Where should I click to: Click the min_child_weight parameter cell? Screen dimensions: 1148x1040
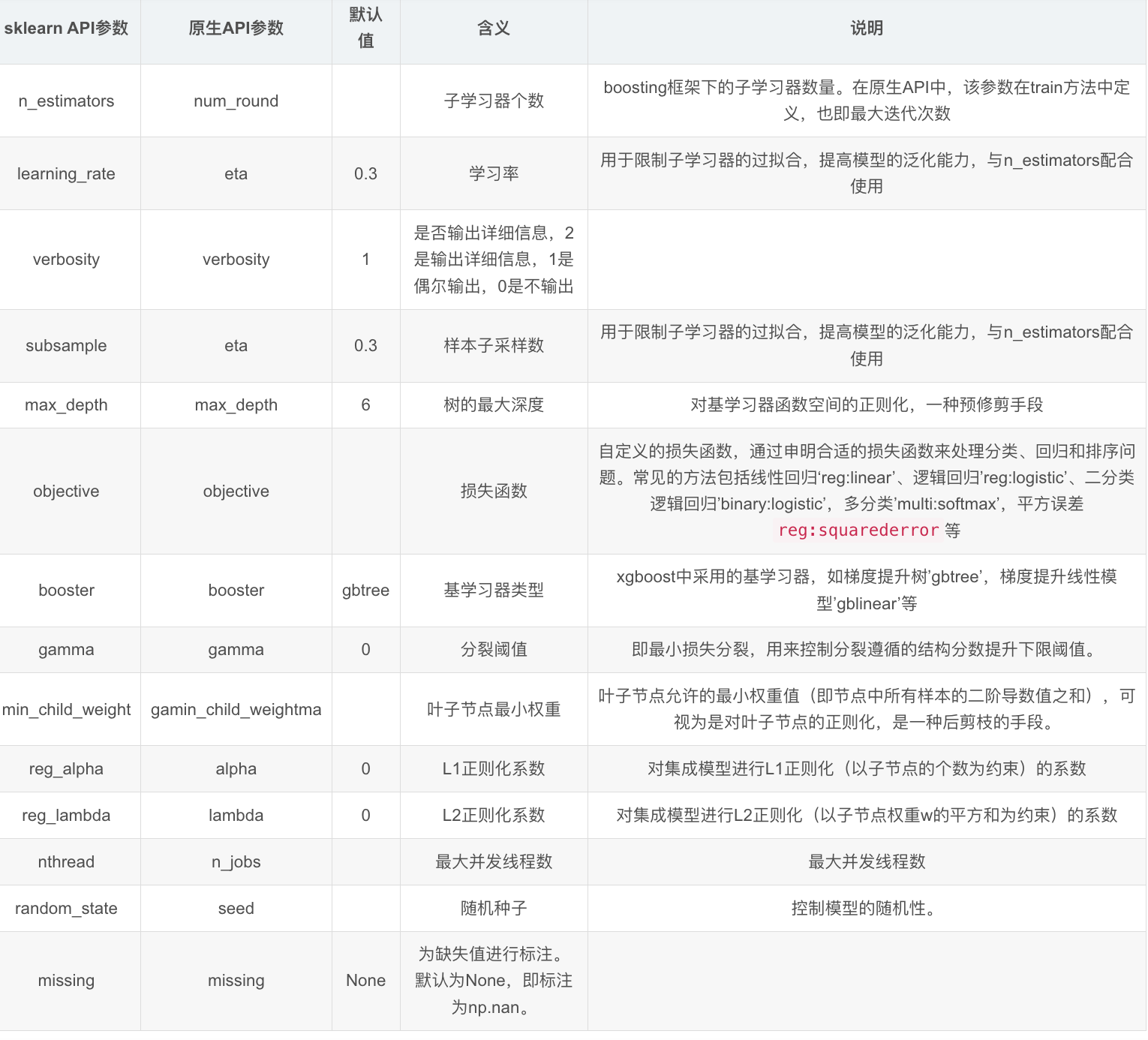point(66,708)
